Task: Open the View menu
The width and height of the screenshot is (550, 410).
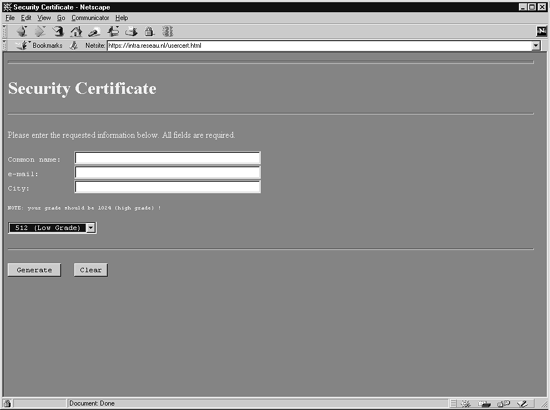Action: [x=44, y=18]
